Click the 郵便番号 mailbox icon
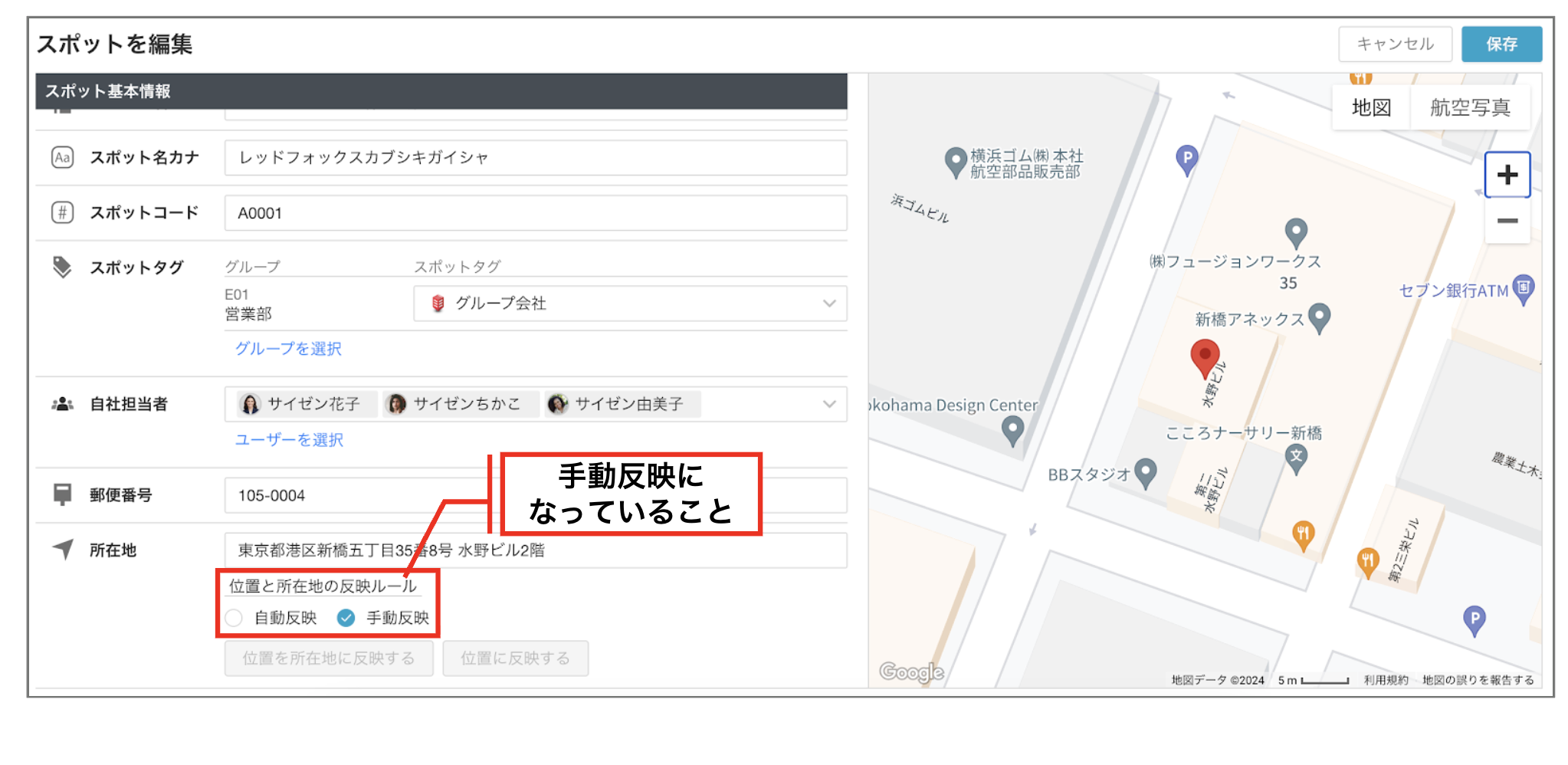The width and height of the screenshot is (1568, 765). tap(62, 494)
